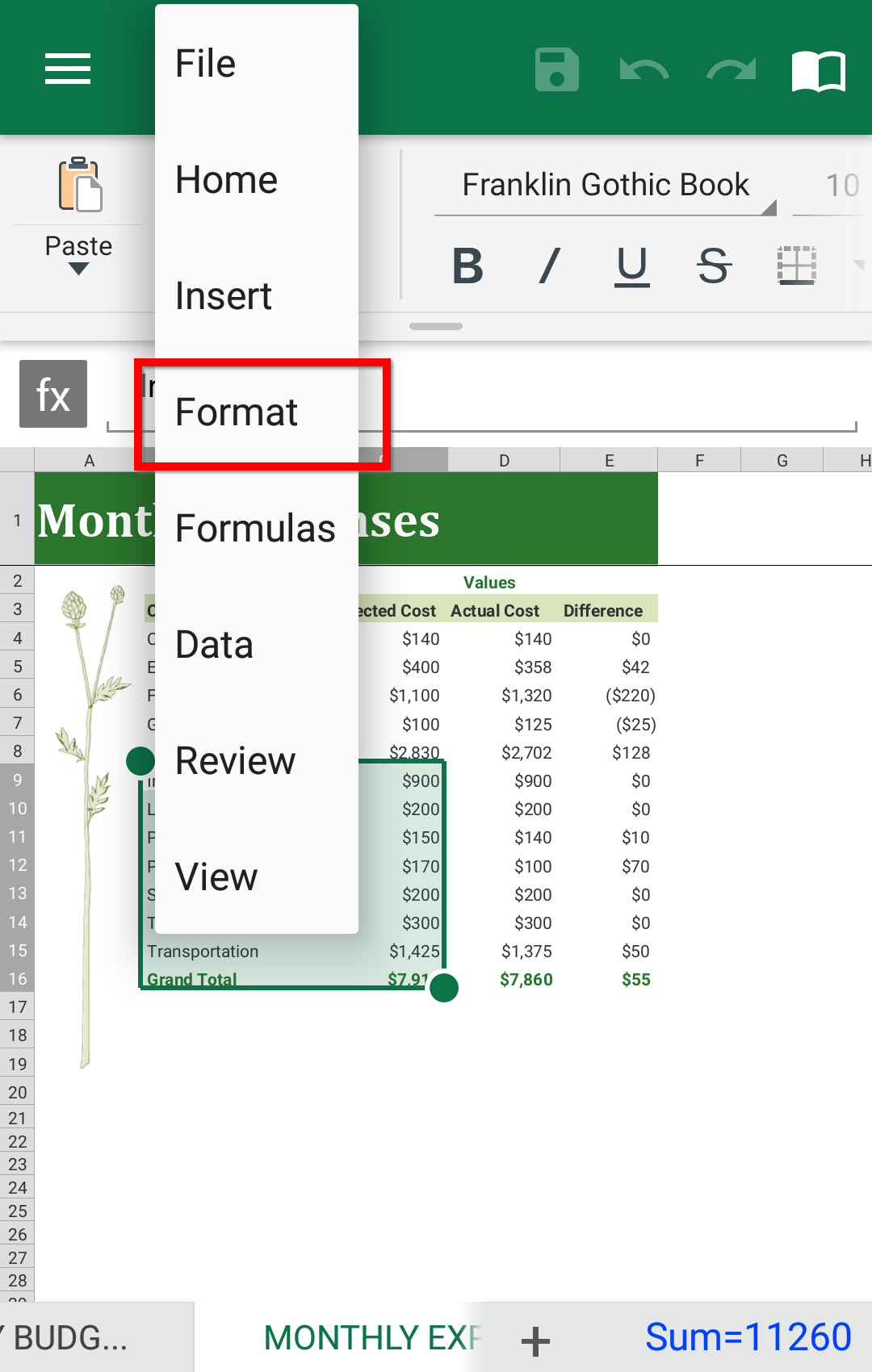Click the Actual Cost column heading
This screenshot has width=872, height=1372.
pyautogui.click(x=495, y=610)
